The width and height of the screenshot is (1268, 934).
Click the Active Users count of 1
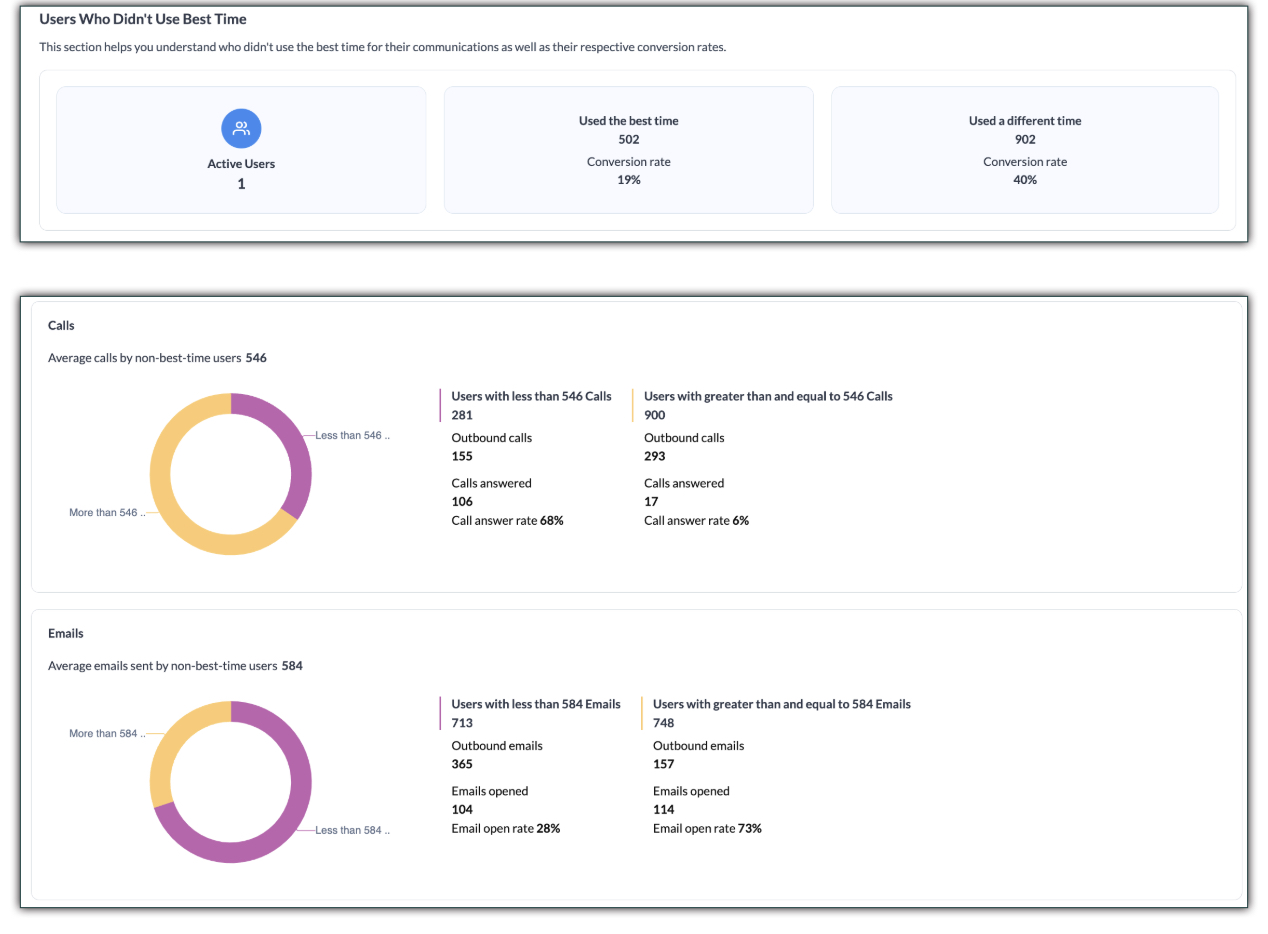[241, 184]
